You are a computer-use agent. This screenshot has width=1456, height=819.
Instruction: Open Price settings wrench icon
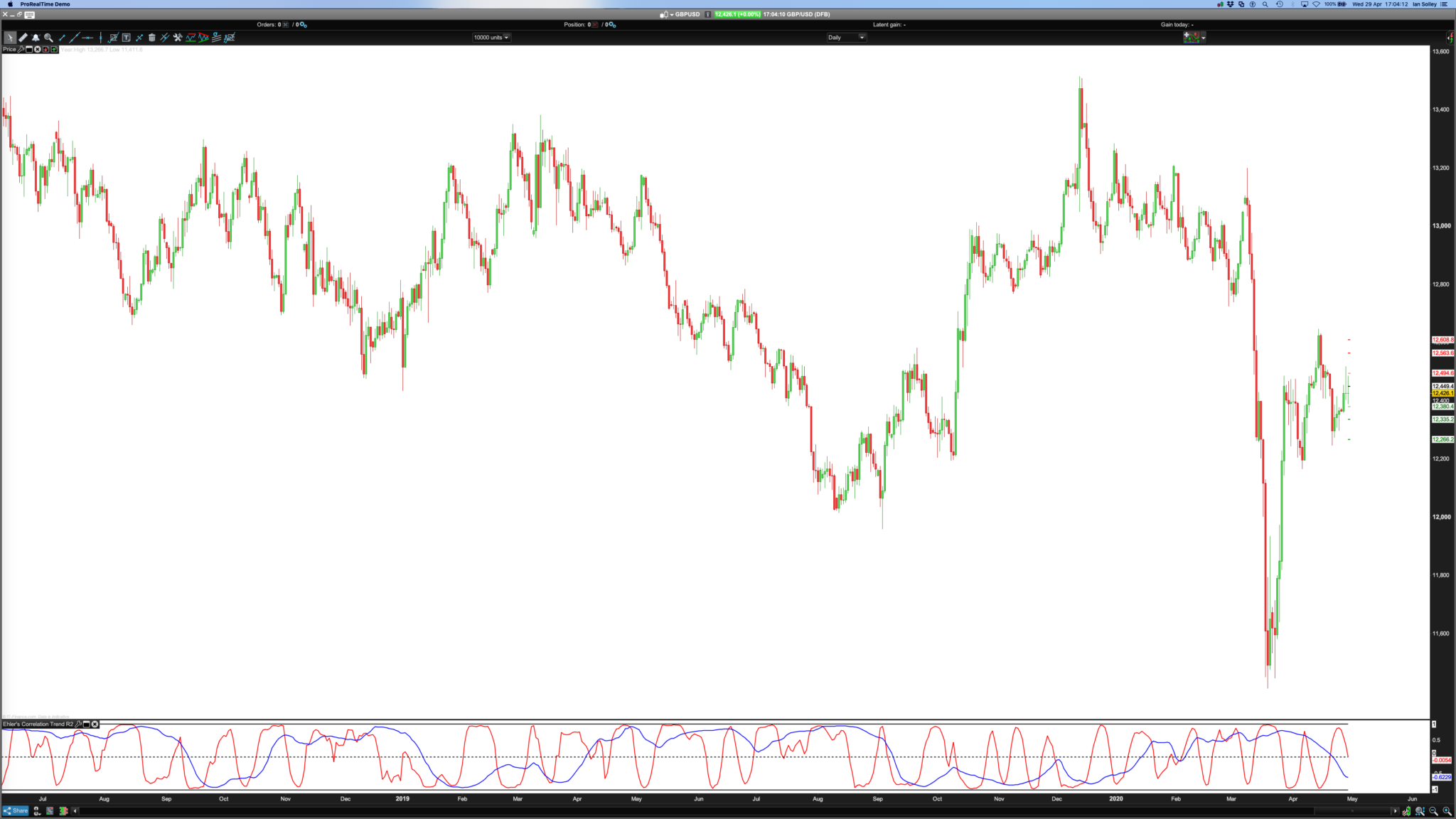(x=21, y=49)
